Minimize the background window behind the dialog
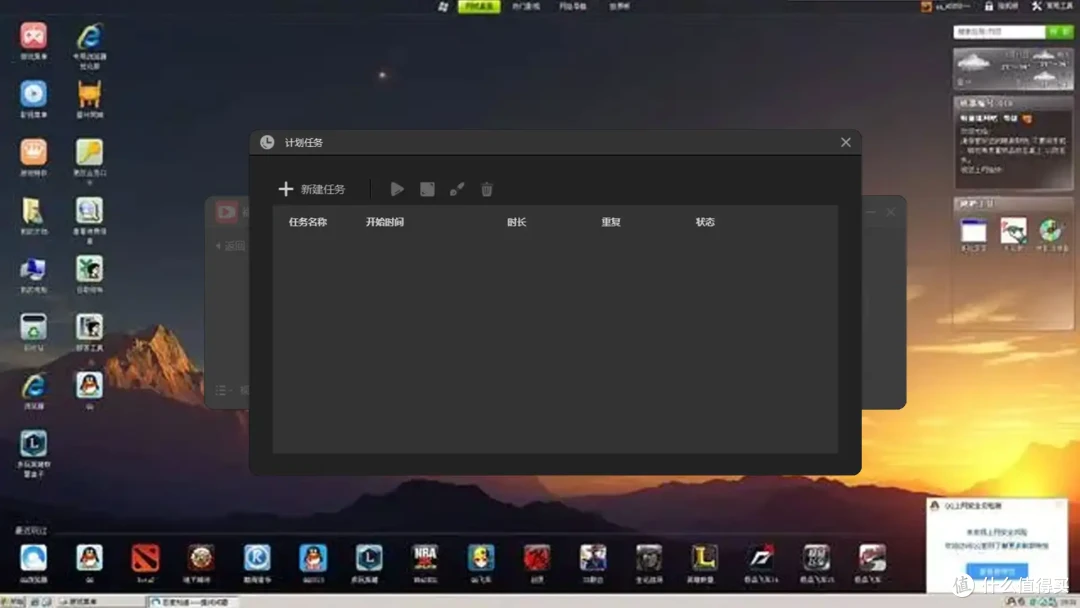Screen dimensions: 1080x608 click(x=871, y=212)
